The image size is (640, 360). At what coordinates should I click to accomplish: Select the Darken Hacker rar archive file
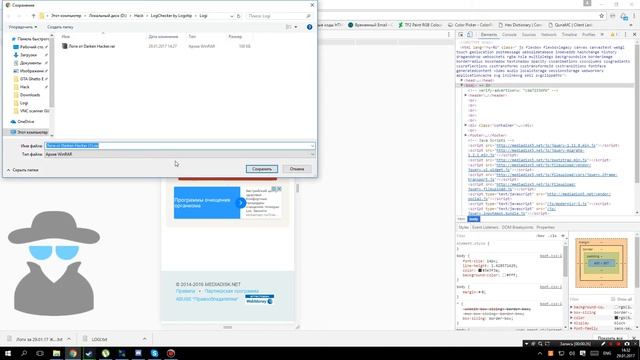[91, 47]
